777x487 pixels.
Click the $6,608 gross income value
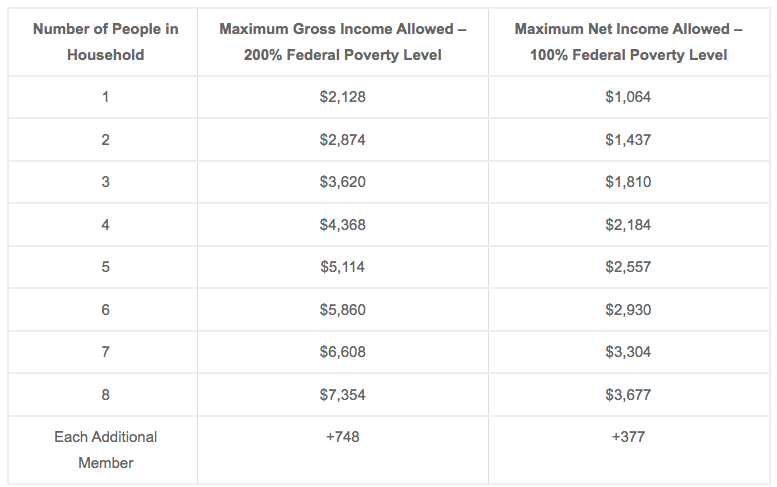[x=342, y=352]
